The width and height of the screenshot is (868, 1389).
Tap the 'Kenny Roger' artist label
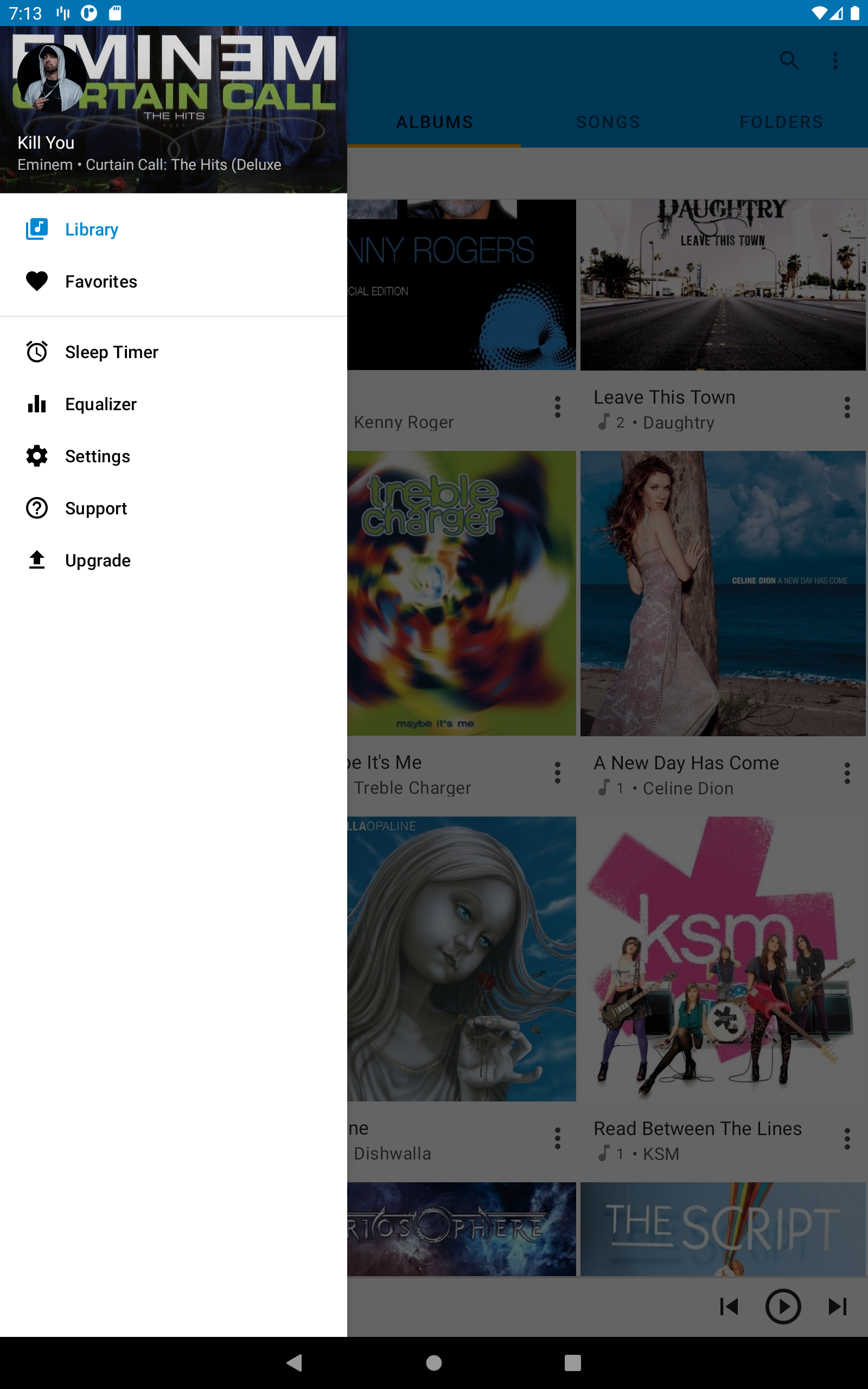(x=404, y=423)
